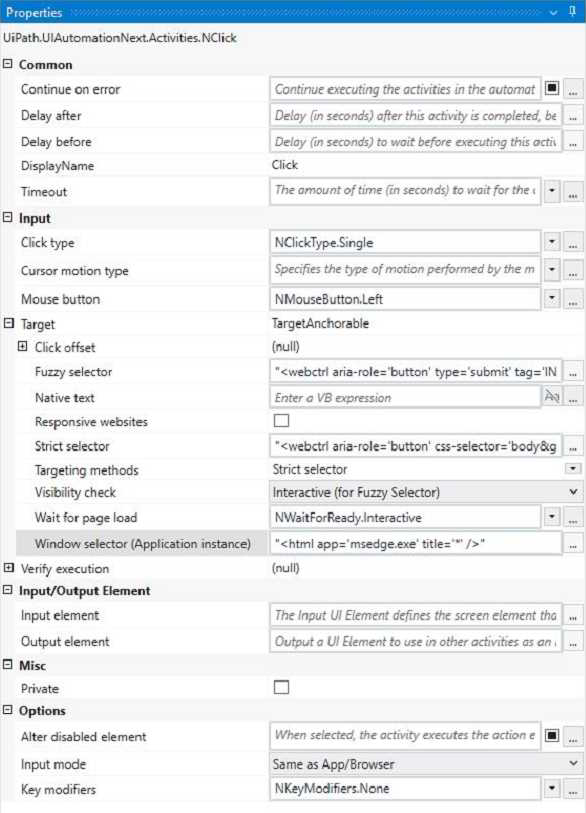
Task: Toggle the Alter disabled element box
Action: coord(552,735)
